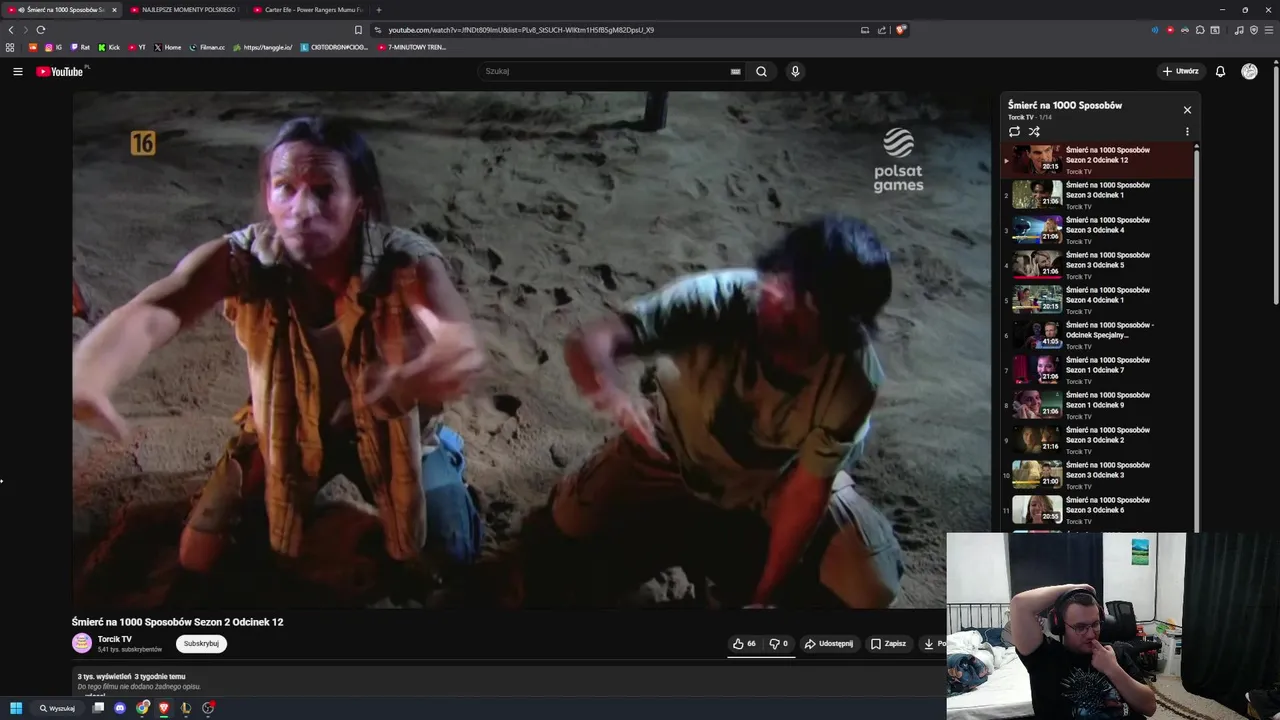
Task: Open Brave browser from the taskbar
Action: (164, 708)
